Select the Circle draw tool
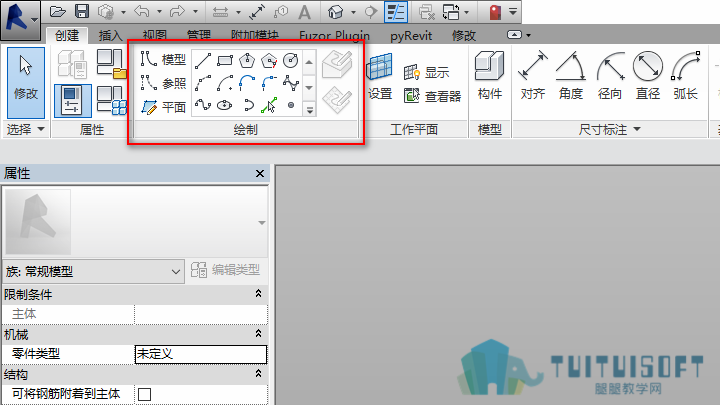 (291, 61)
